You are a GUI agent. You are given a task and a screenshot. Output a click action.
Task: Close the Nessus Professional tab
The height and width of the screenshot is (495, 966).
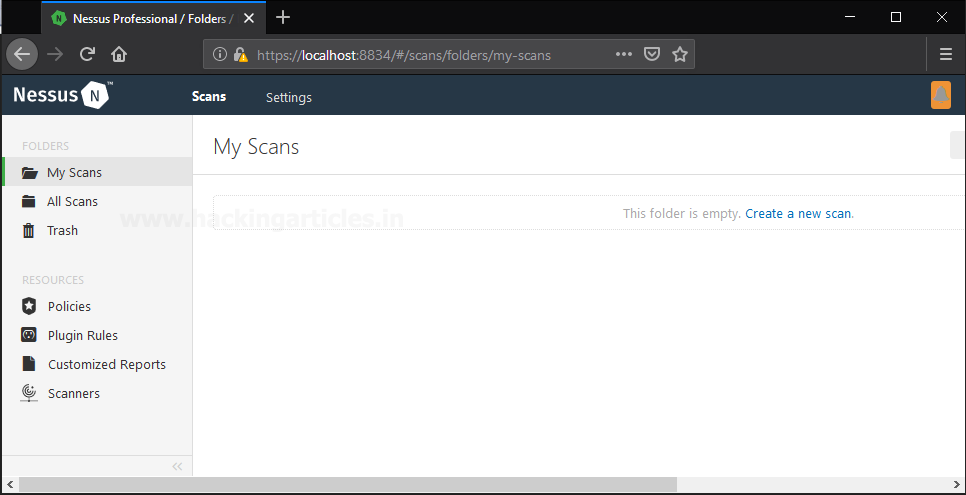249,18
